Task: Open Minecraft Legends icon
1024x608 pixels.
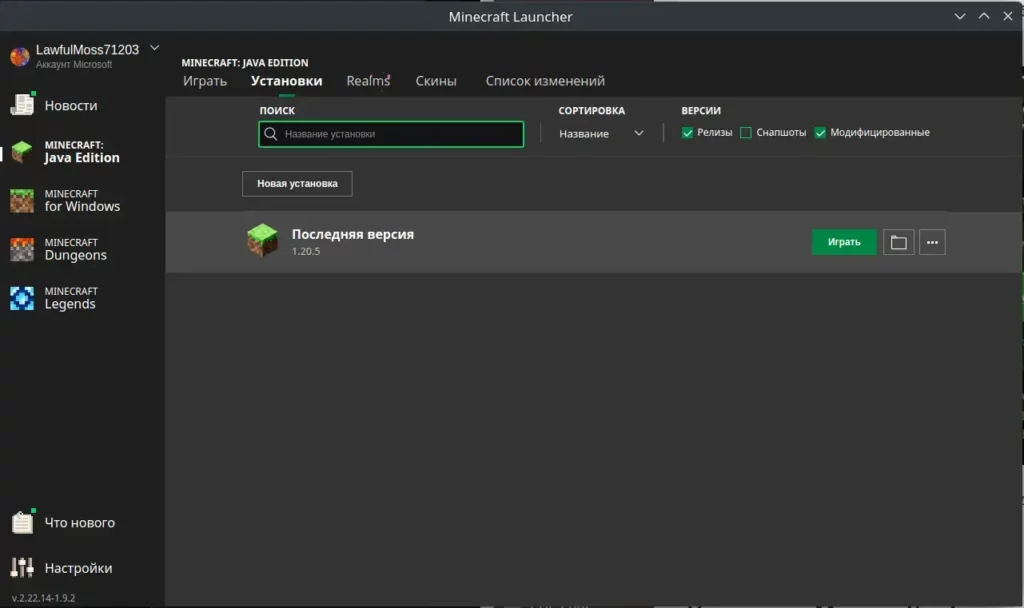Action: pos(22,298)
